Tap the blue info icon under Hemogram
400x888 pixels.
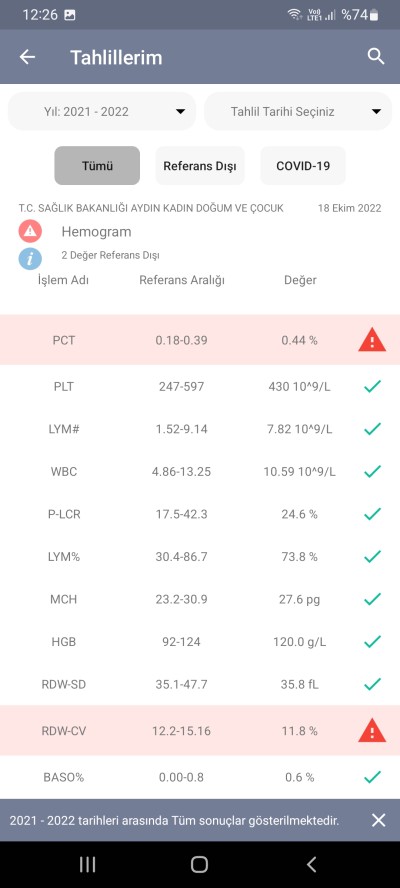point(30,258)
